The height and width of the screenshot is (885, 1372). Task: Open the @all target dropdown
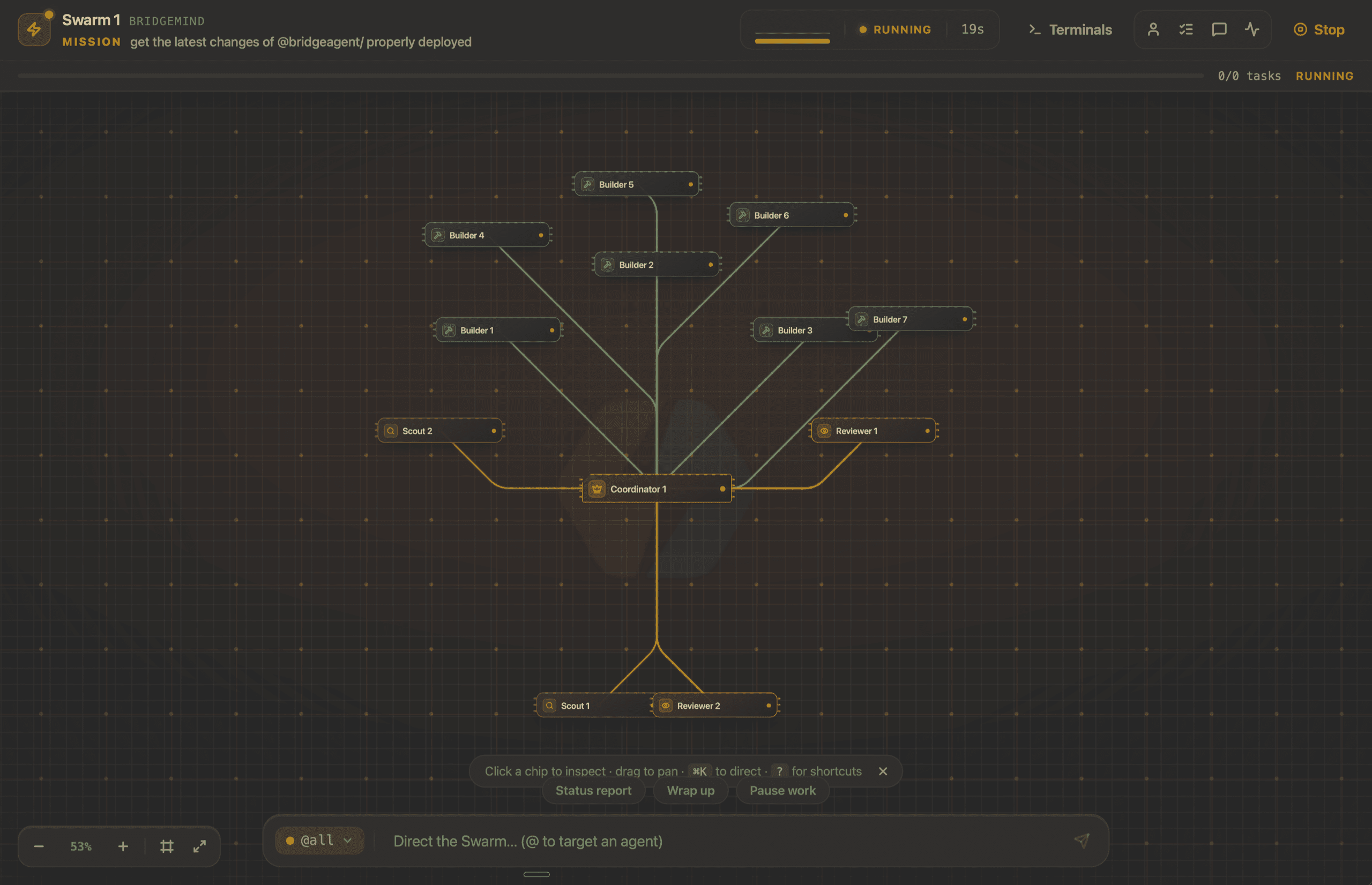pyautogui.click(x=319, y=841)
